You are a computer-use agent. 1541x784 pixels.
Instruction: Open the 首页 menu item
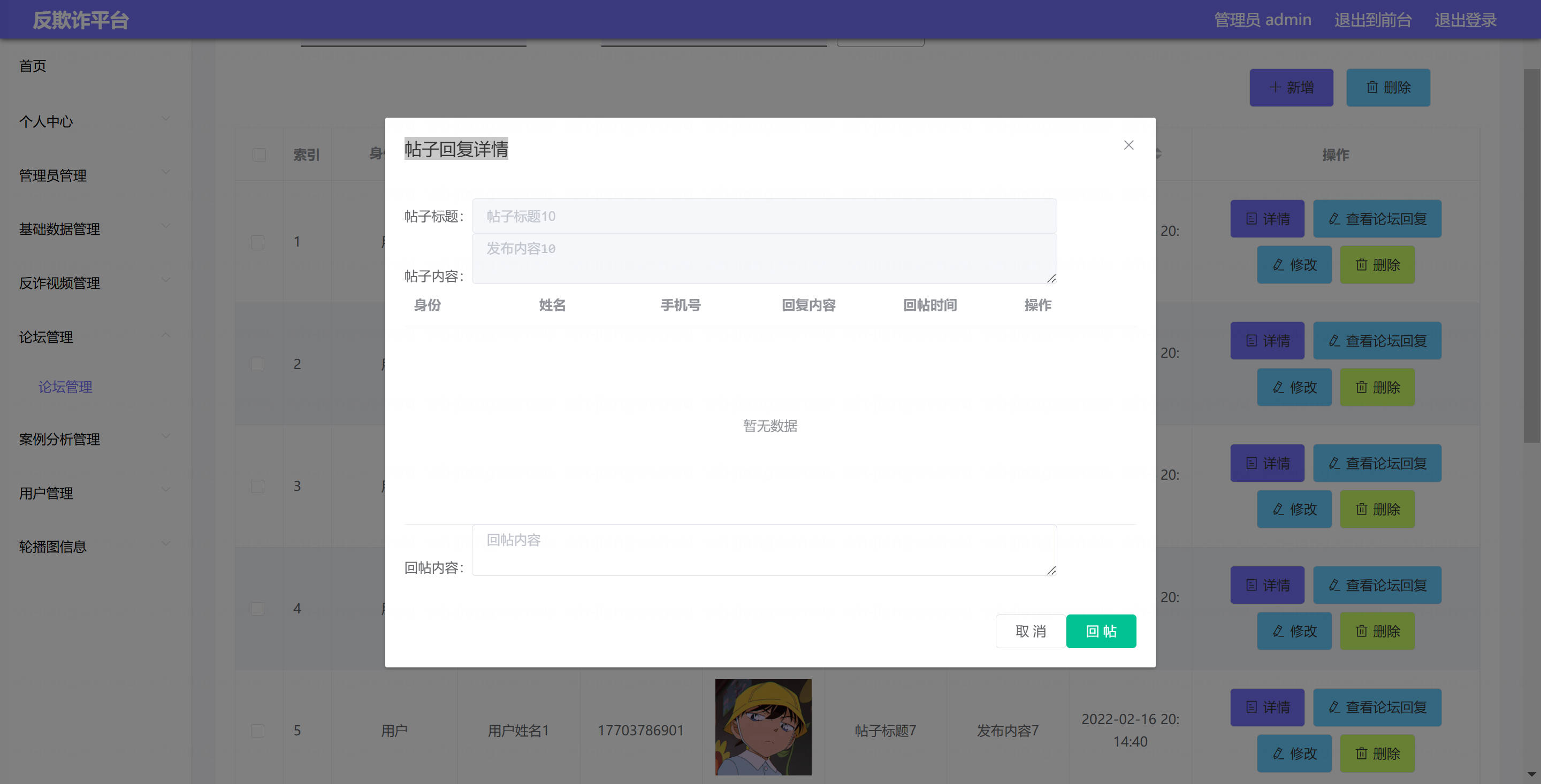33,66
